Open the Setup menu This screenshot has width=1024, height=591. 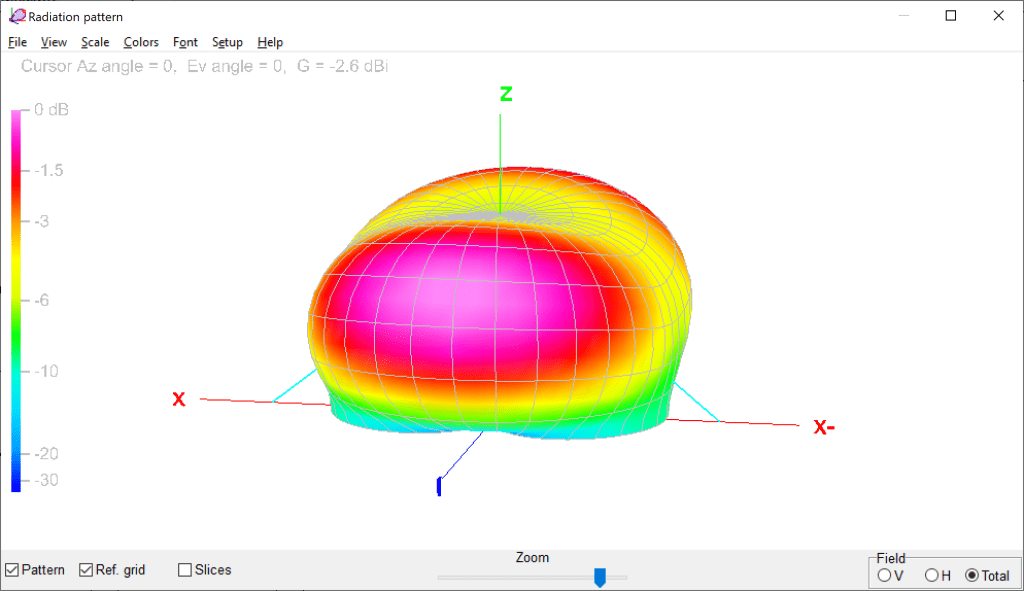tap(227, 42)
